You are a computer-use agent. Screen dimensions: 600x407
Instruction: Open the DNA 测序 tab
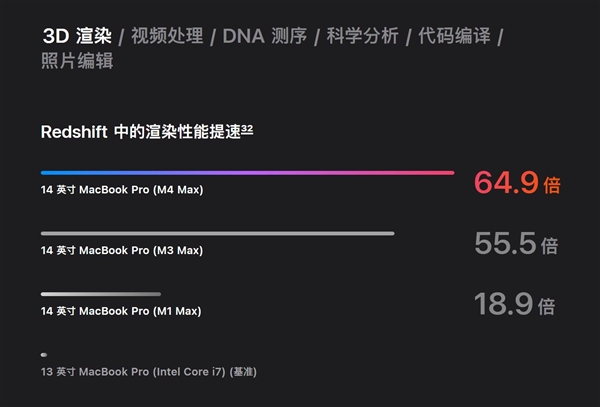263,36
